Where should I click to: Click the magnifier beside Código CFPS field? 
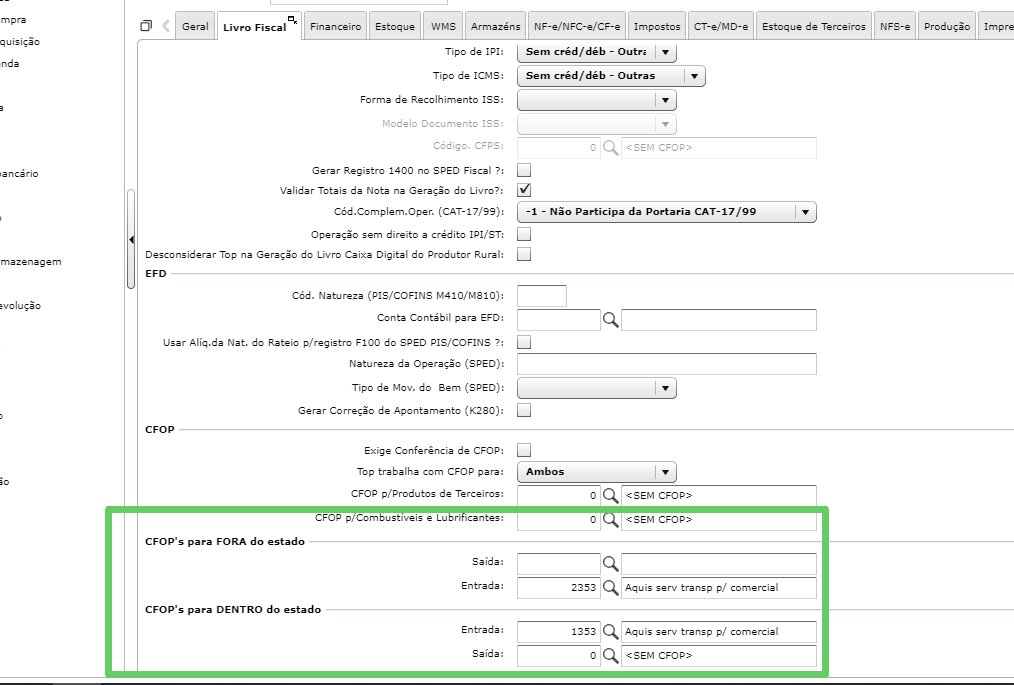[x=610, y=147]
